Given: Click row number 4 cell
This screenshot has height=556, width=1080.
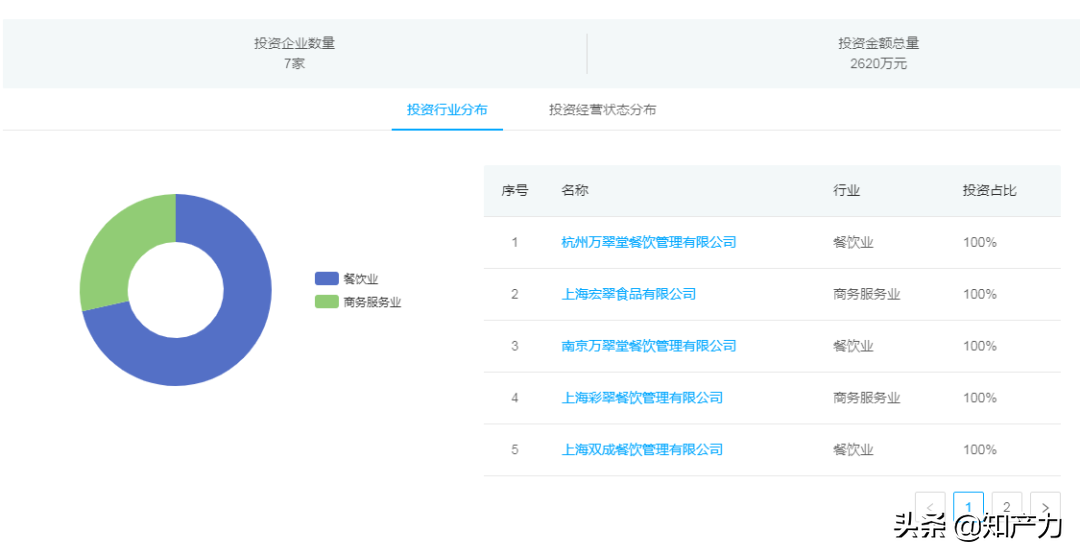Looking at the screenshot, I should (x=515, y=398).
